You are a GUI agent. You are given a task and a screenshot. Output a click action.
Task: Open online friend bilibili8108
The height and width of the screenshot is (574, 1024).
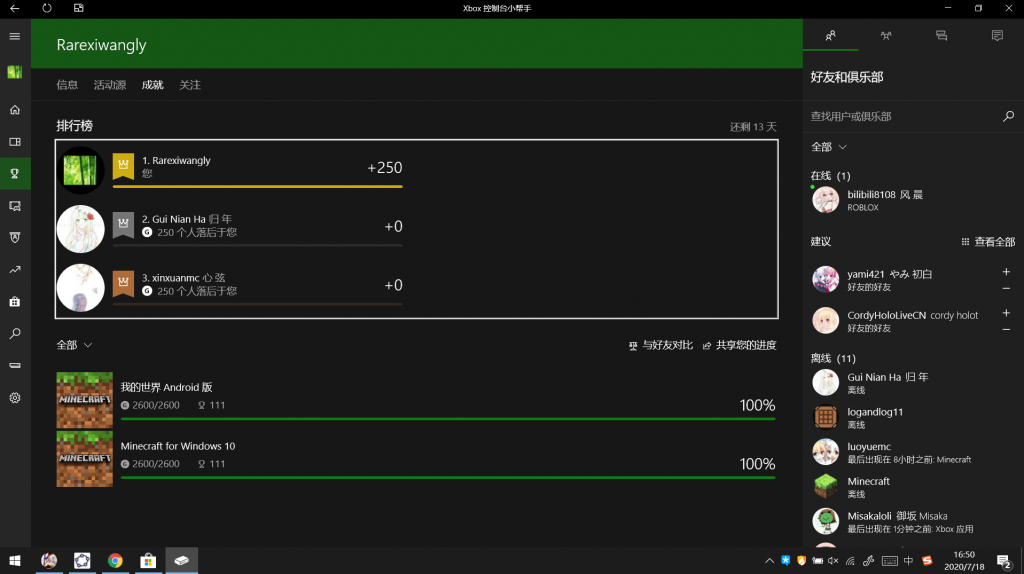(x=913, y=200)
